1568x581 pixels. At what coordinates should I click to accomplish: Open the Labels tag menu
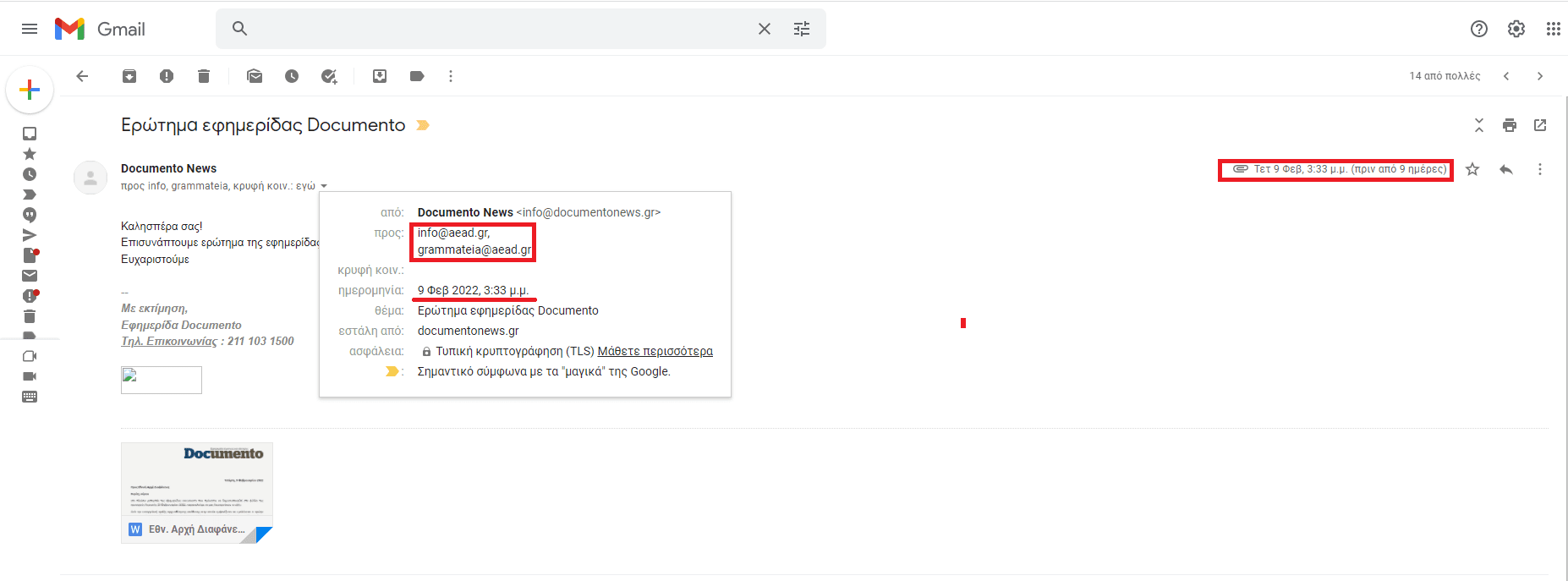pos(417,76)
